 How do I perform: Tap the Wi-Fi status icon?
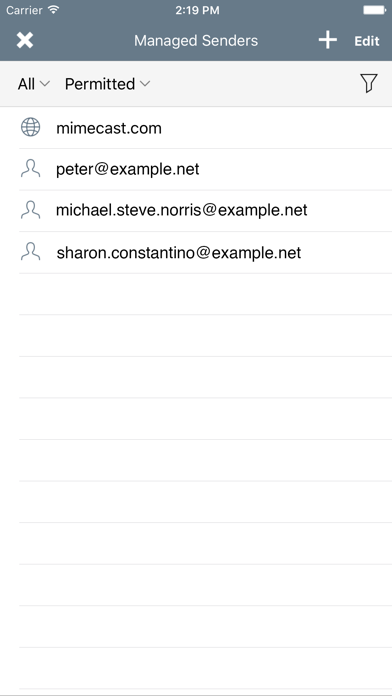pos(54,10)
